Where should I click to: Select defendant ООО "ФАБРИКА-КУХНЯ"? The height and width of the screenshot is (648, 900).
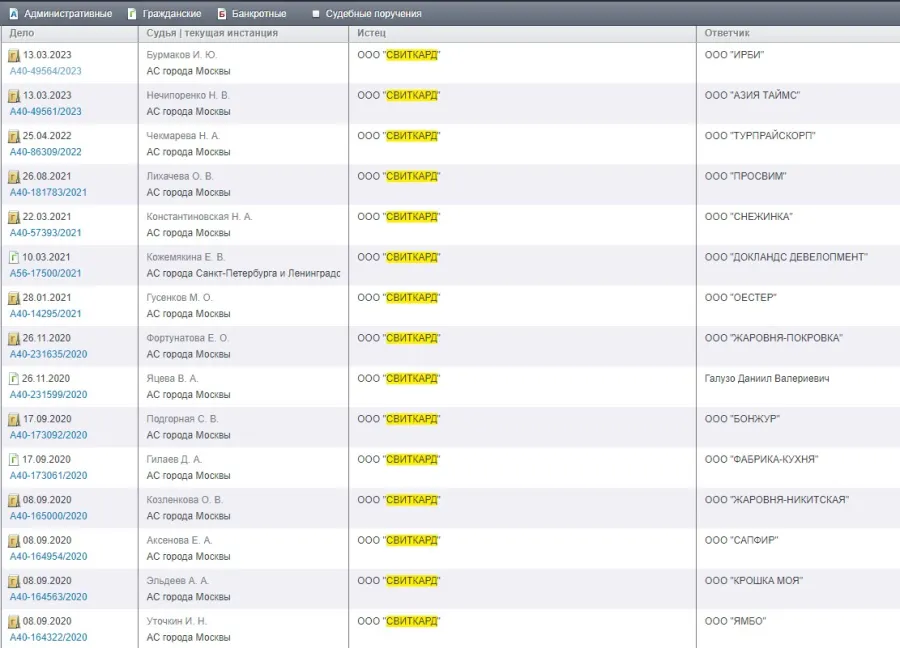pos(761,460)
